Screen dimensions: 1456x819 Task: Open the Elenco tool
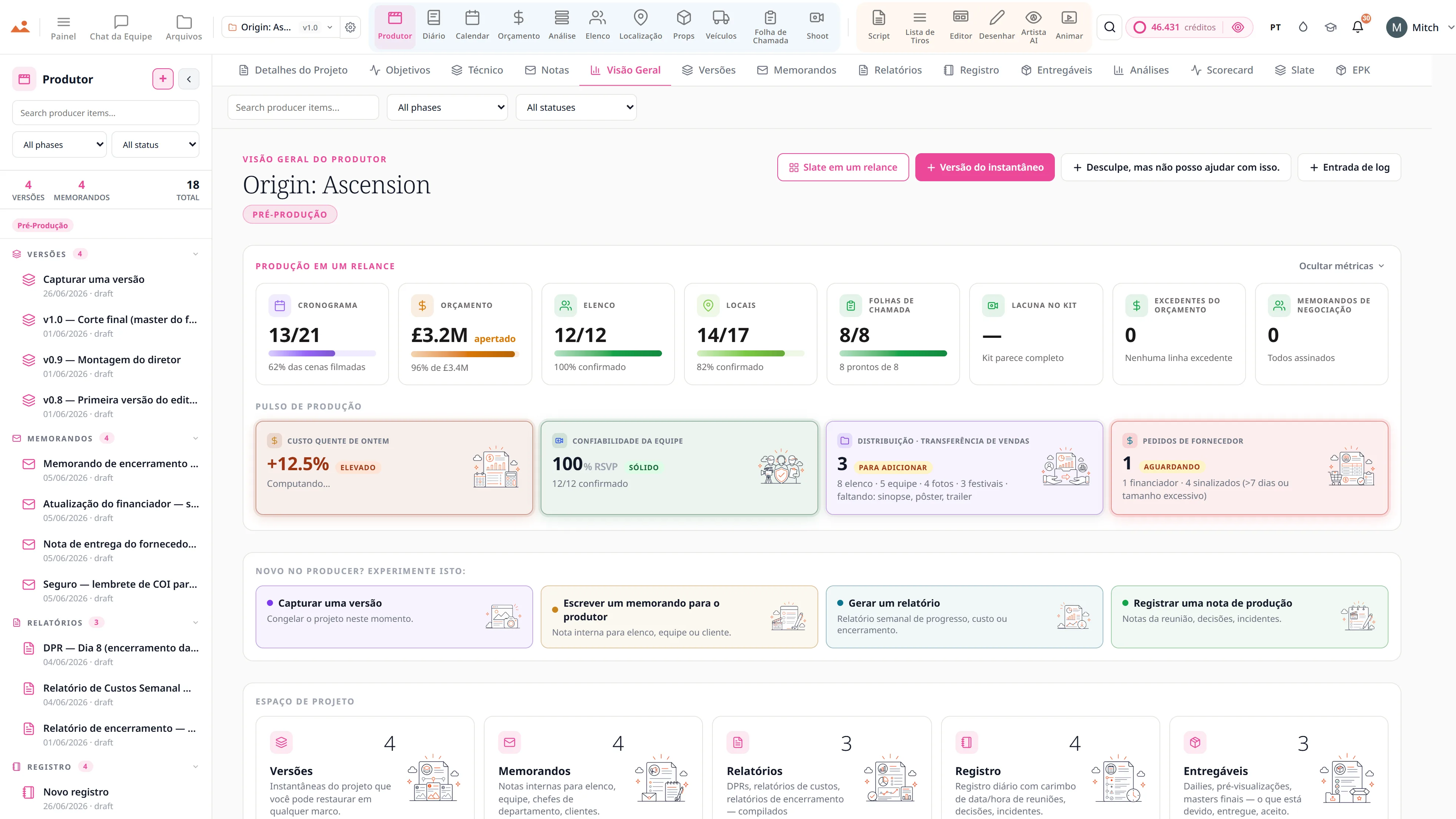point(598,26)
